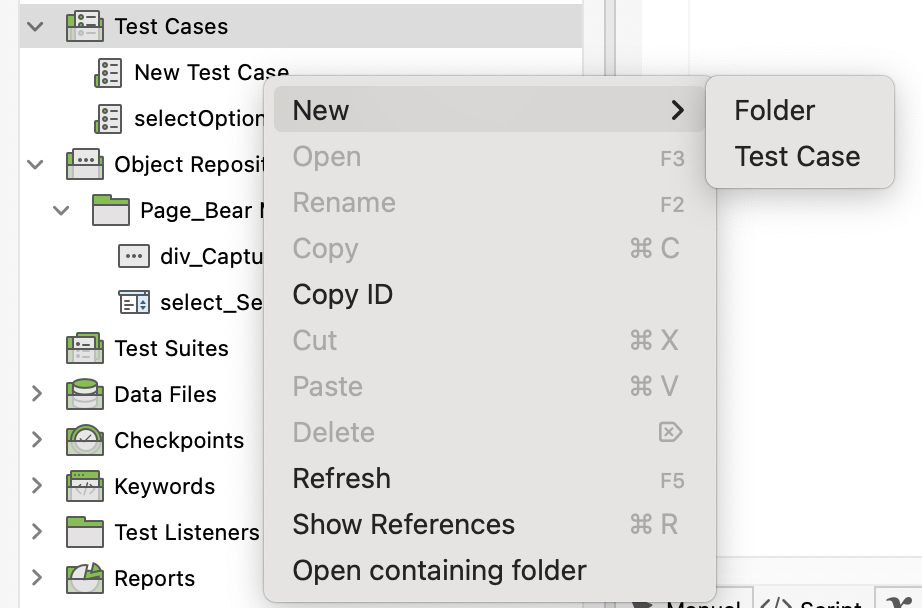This screenshot has height=608, width=922.
Task: Click the Checkpoints clock icon
Action: click(x=85, y=440)
